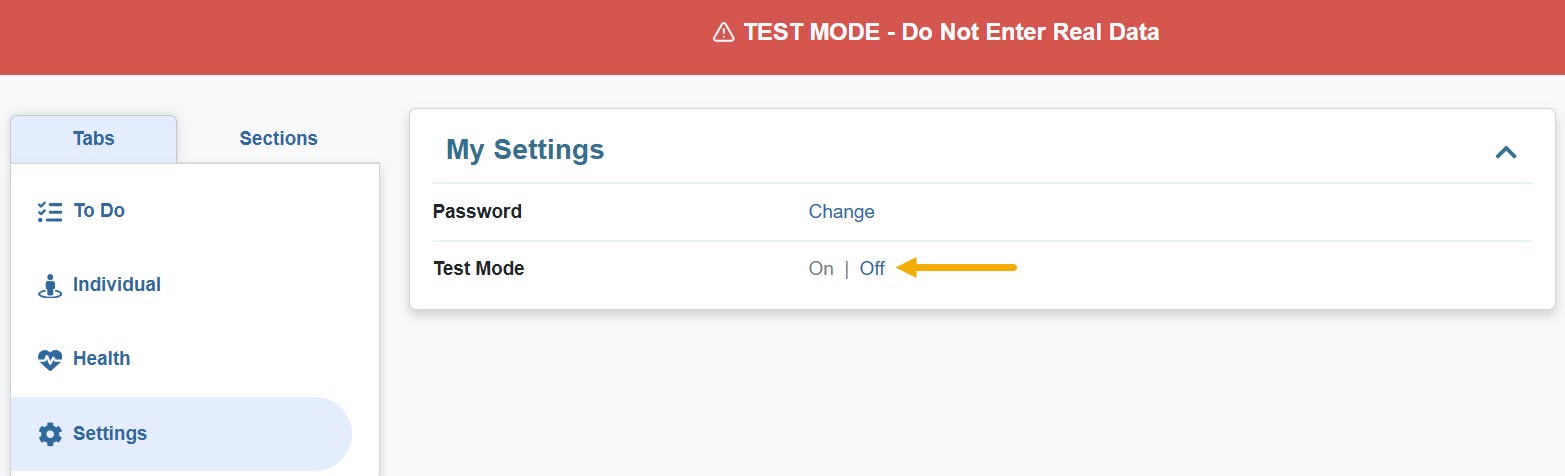1565x476 pixels.
Task: Switch to the Tabs tab
Action: pos(94,139)
